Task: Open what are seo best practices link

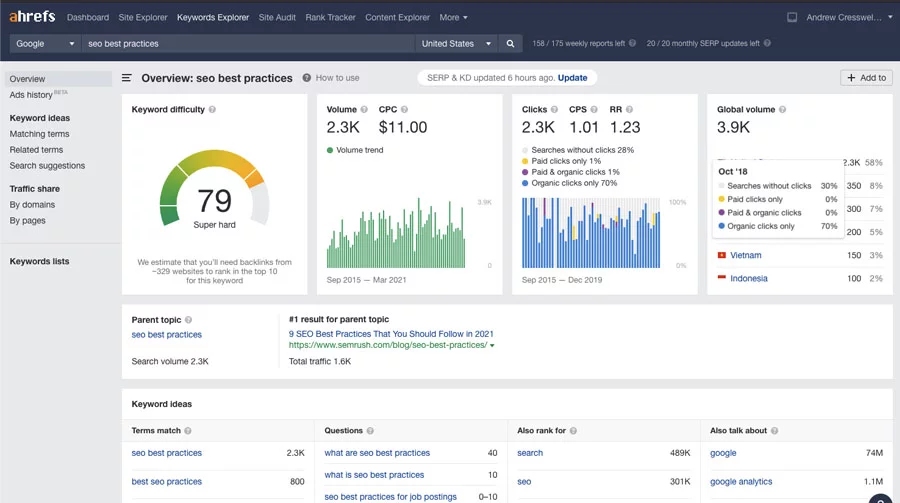Action: point(377,453)
